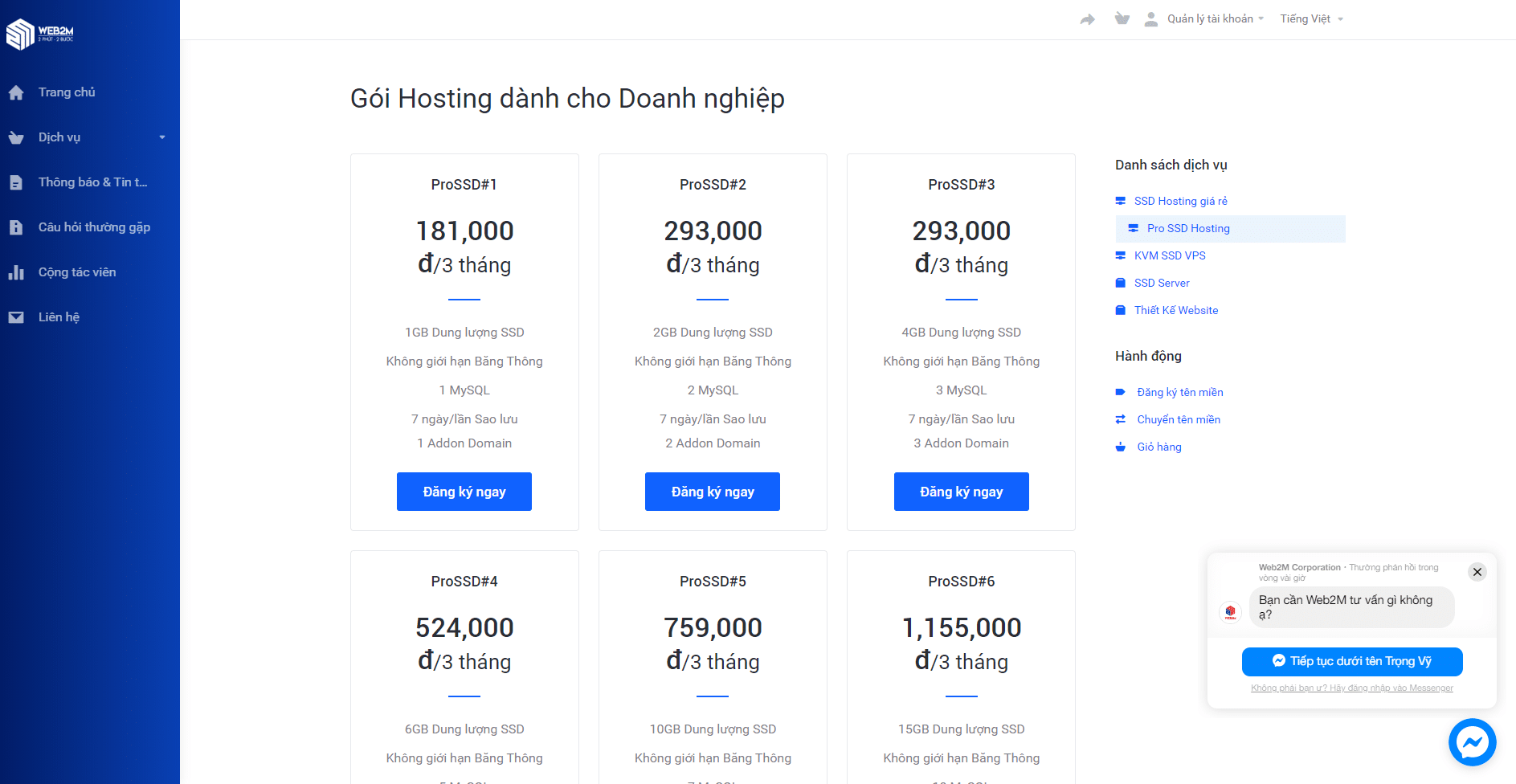Click the home icon for Trang chủ

(16, 92)
